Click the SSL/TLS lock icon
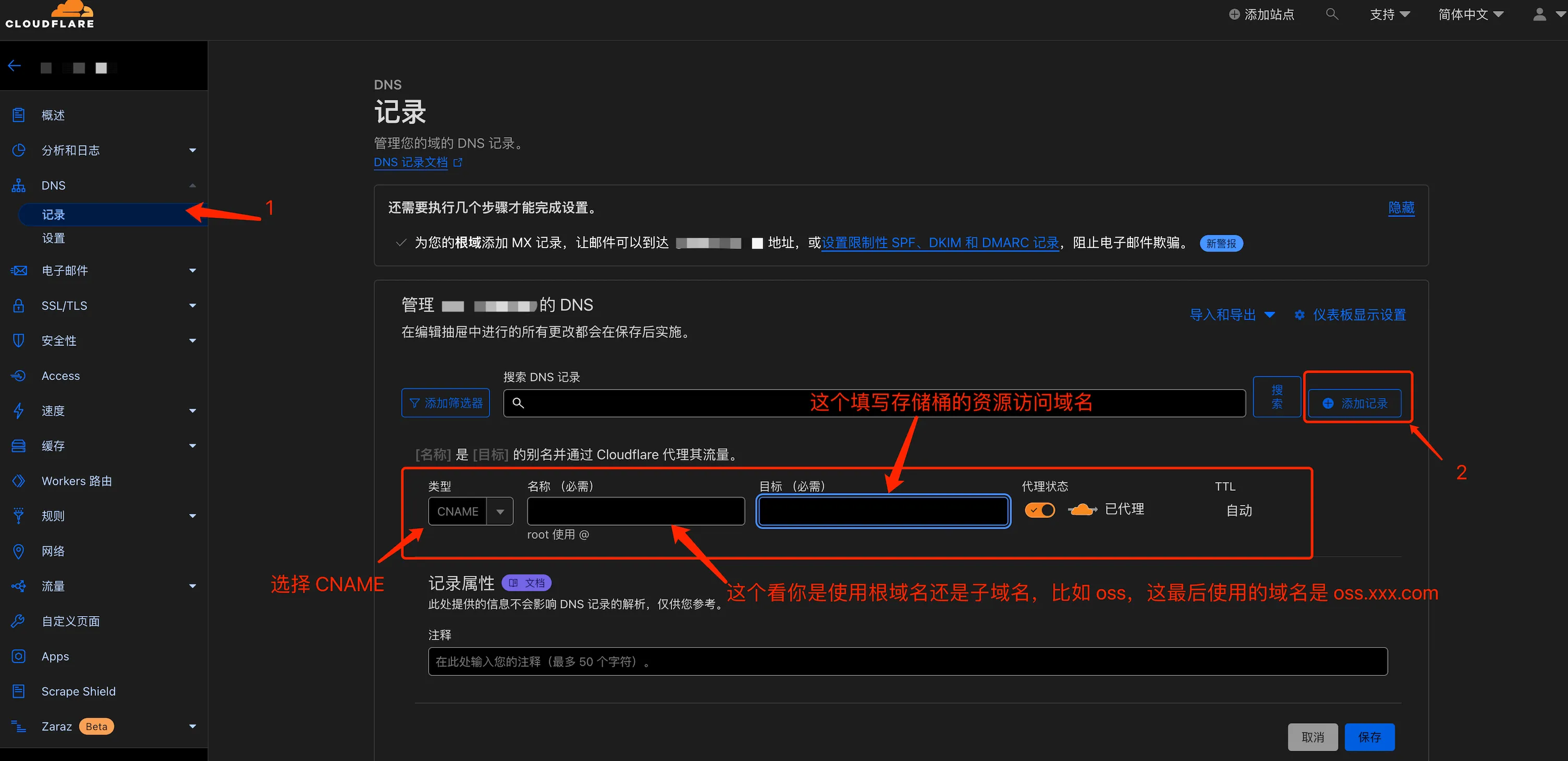 tap(19, 305)
